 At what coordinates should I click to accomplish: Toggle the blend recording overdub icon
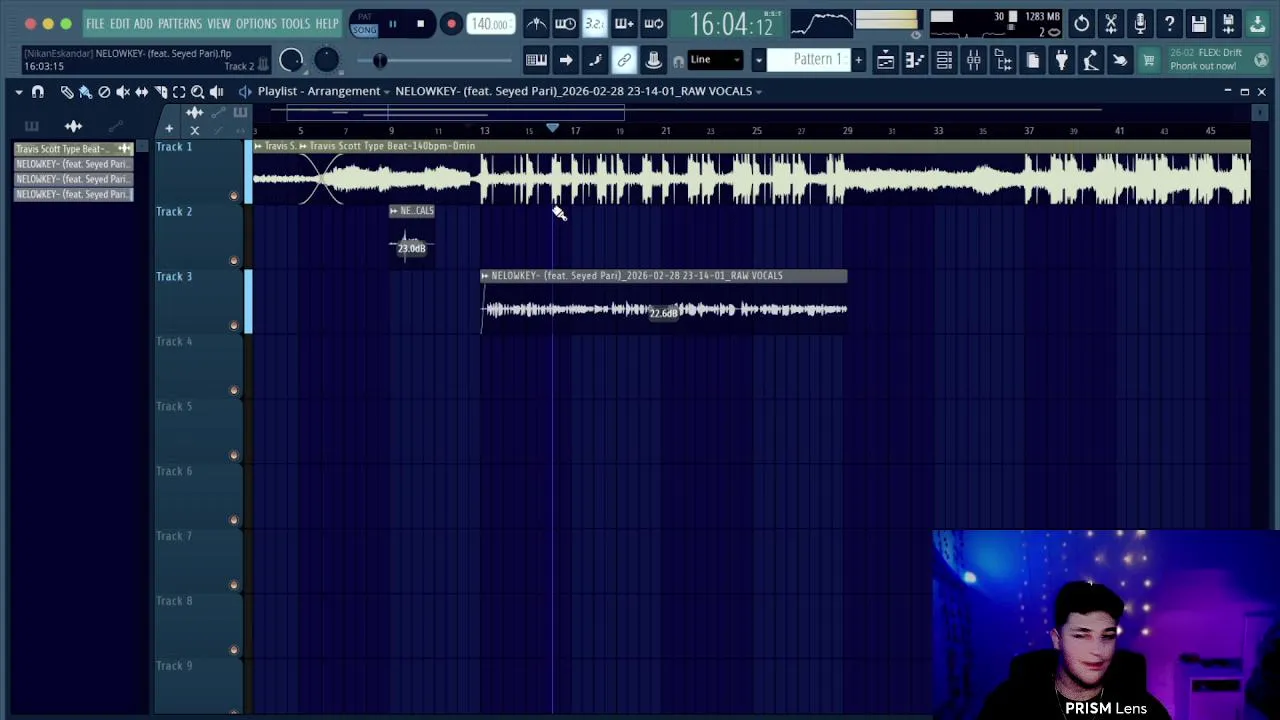point(624,24)
